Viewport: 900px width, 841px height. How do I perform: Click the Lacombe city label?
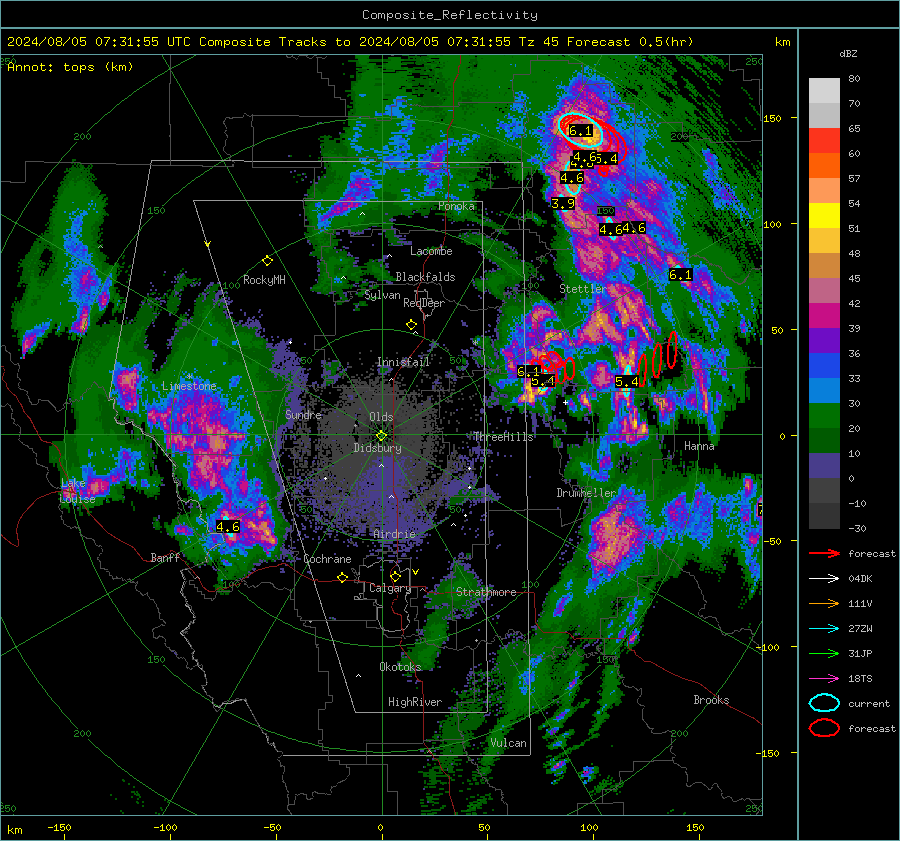coord(431,251)
